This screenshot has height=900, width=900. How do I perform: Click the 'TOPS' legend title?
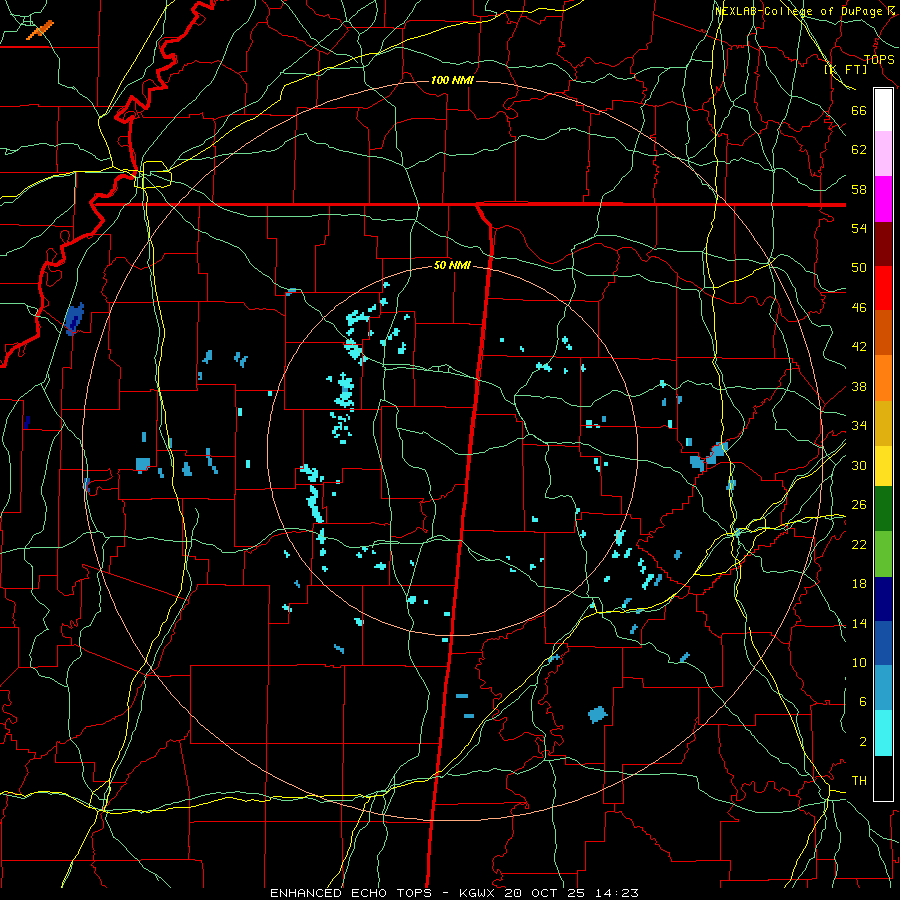[x=879, y=60]
